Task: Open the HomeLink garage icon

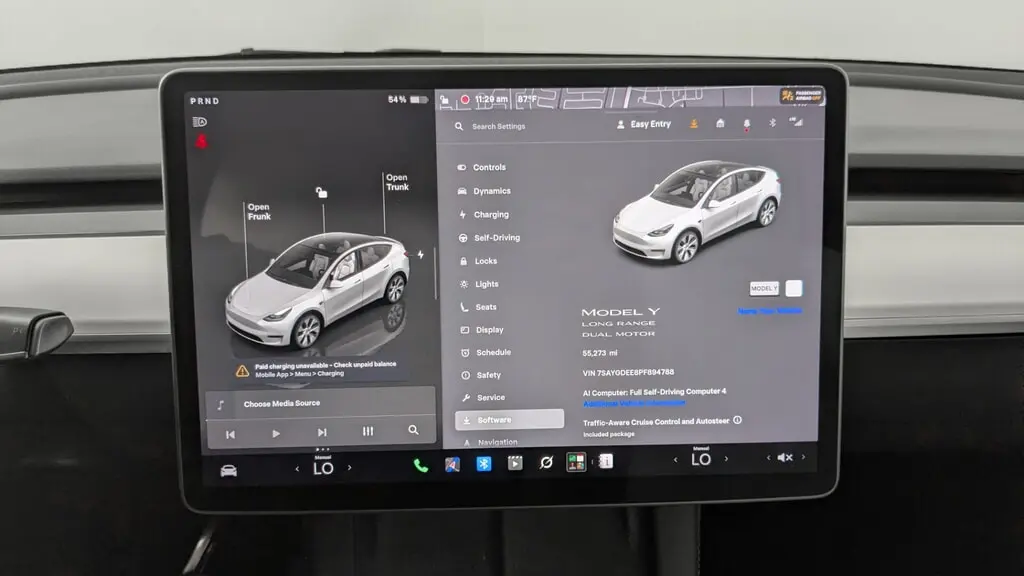Action: [x=720, y=123]
